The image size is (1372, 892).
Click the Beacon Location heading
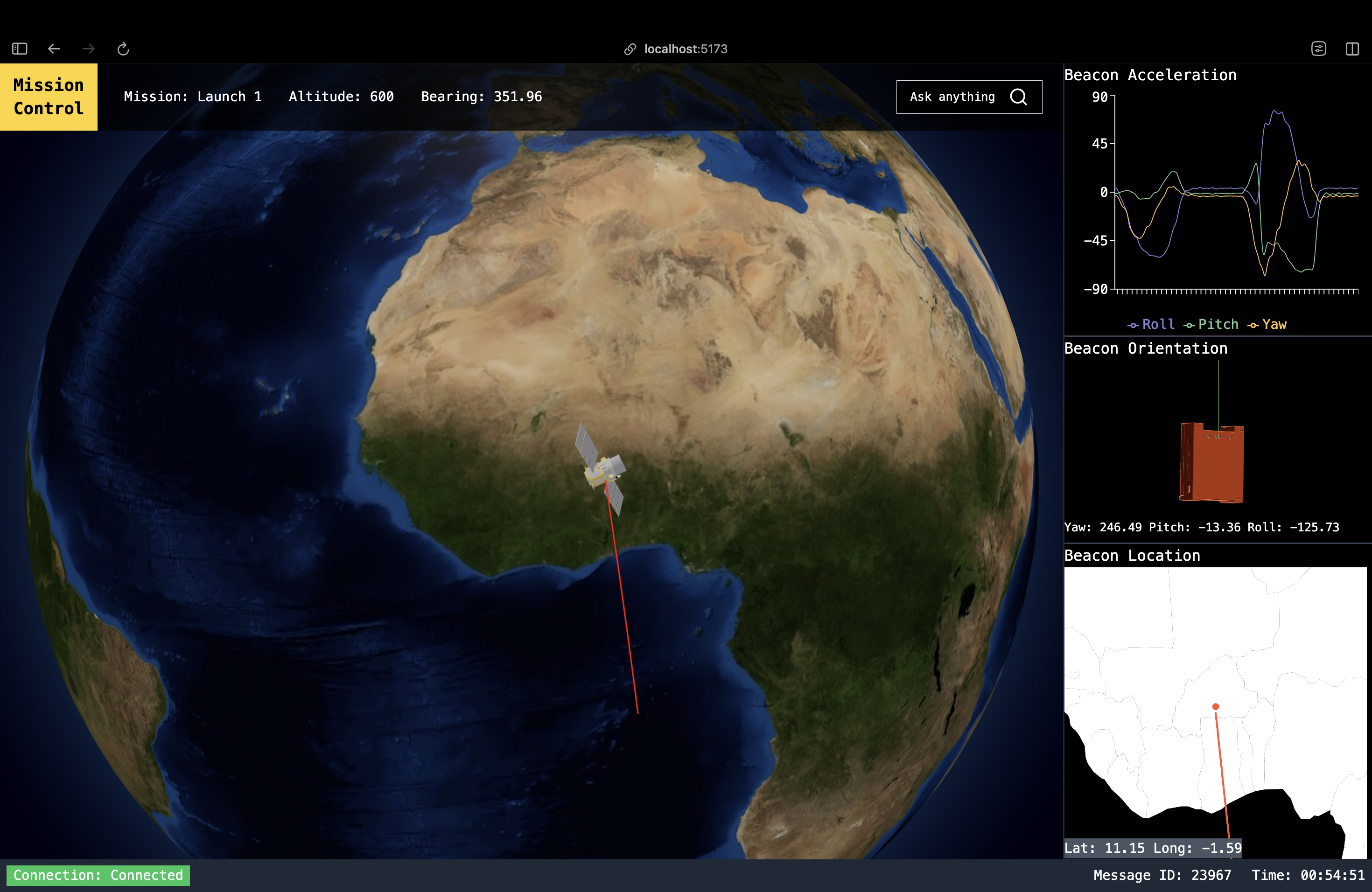[1132, 556]
